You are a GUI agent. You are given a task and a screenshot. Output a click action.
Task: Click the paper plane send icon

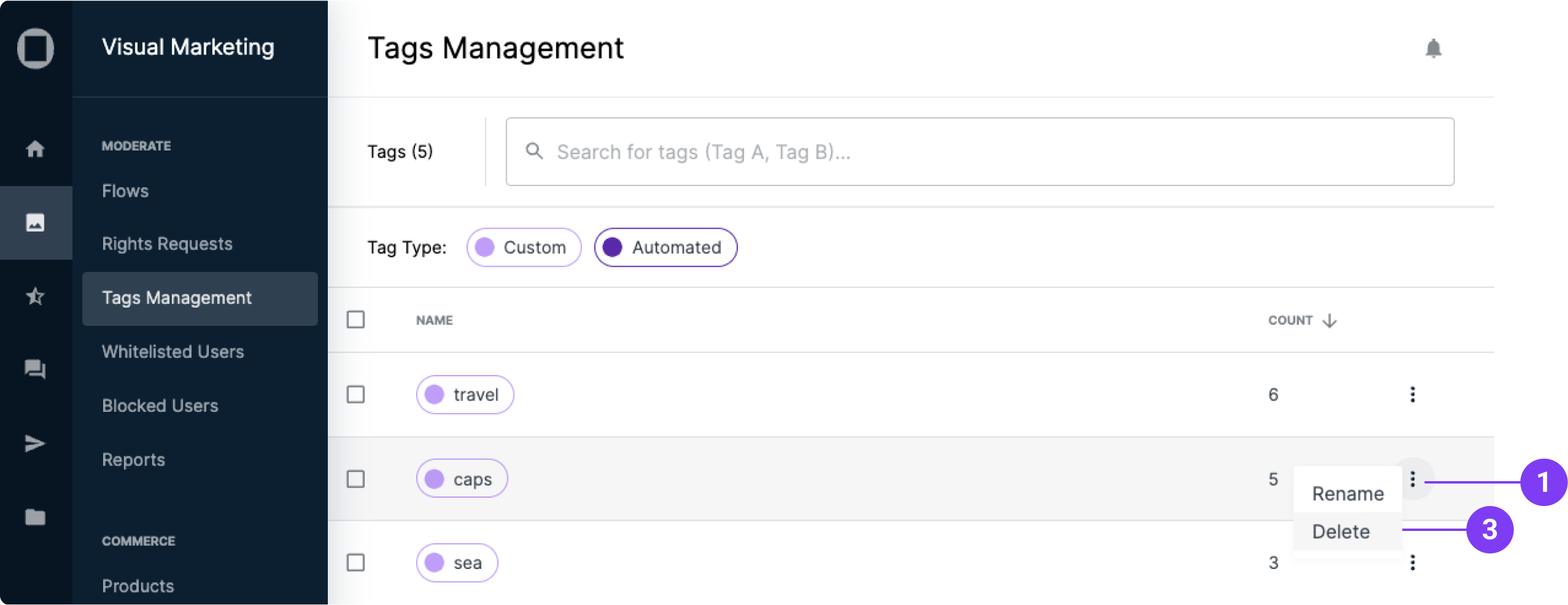36,443
